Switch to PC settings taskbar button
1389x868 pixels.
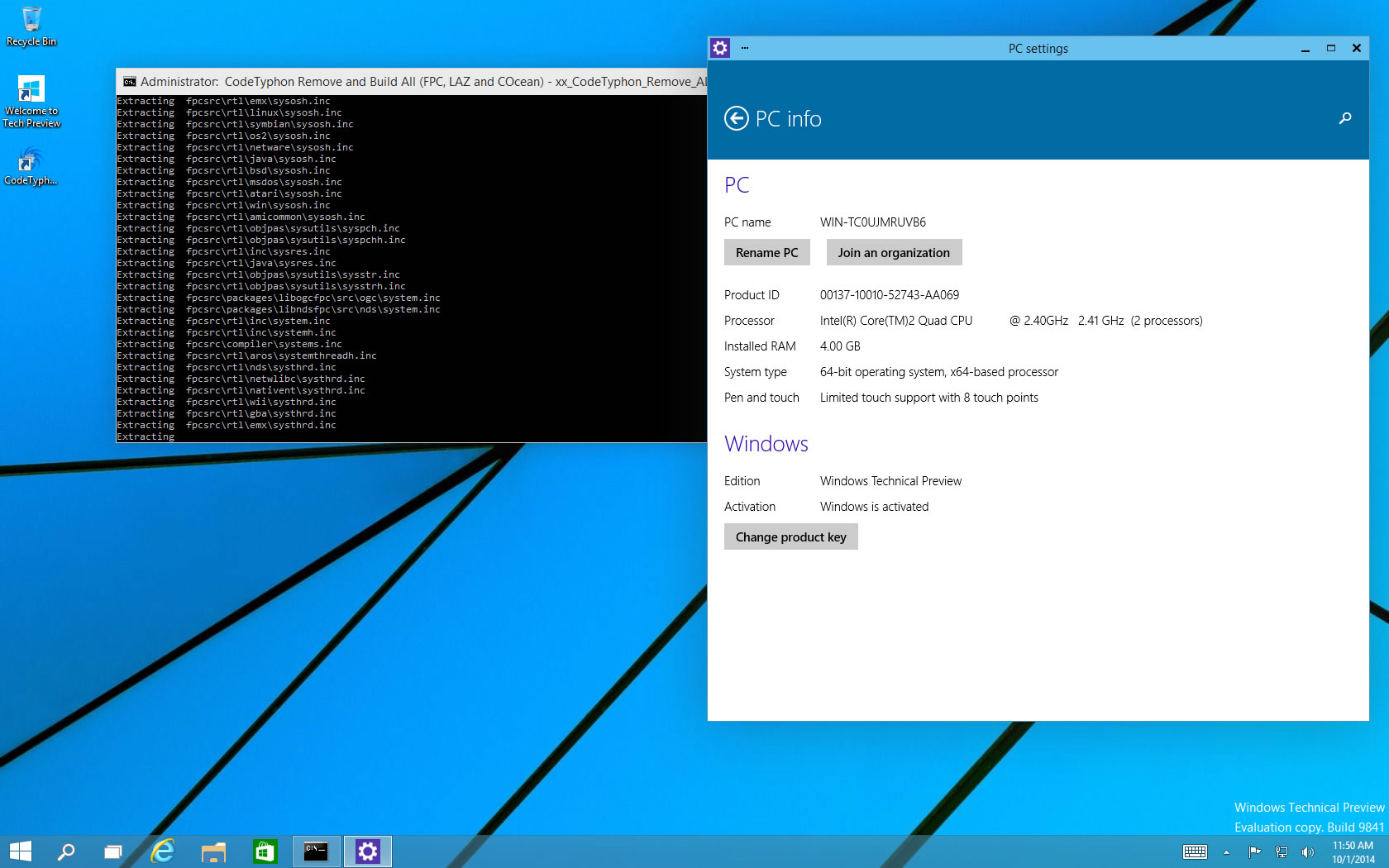(367, 851)
